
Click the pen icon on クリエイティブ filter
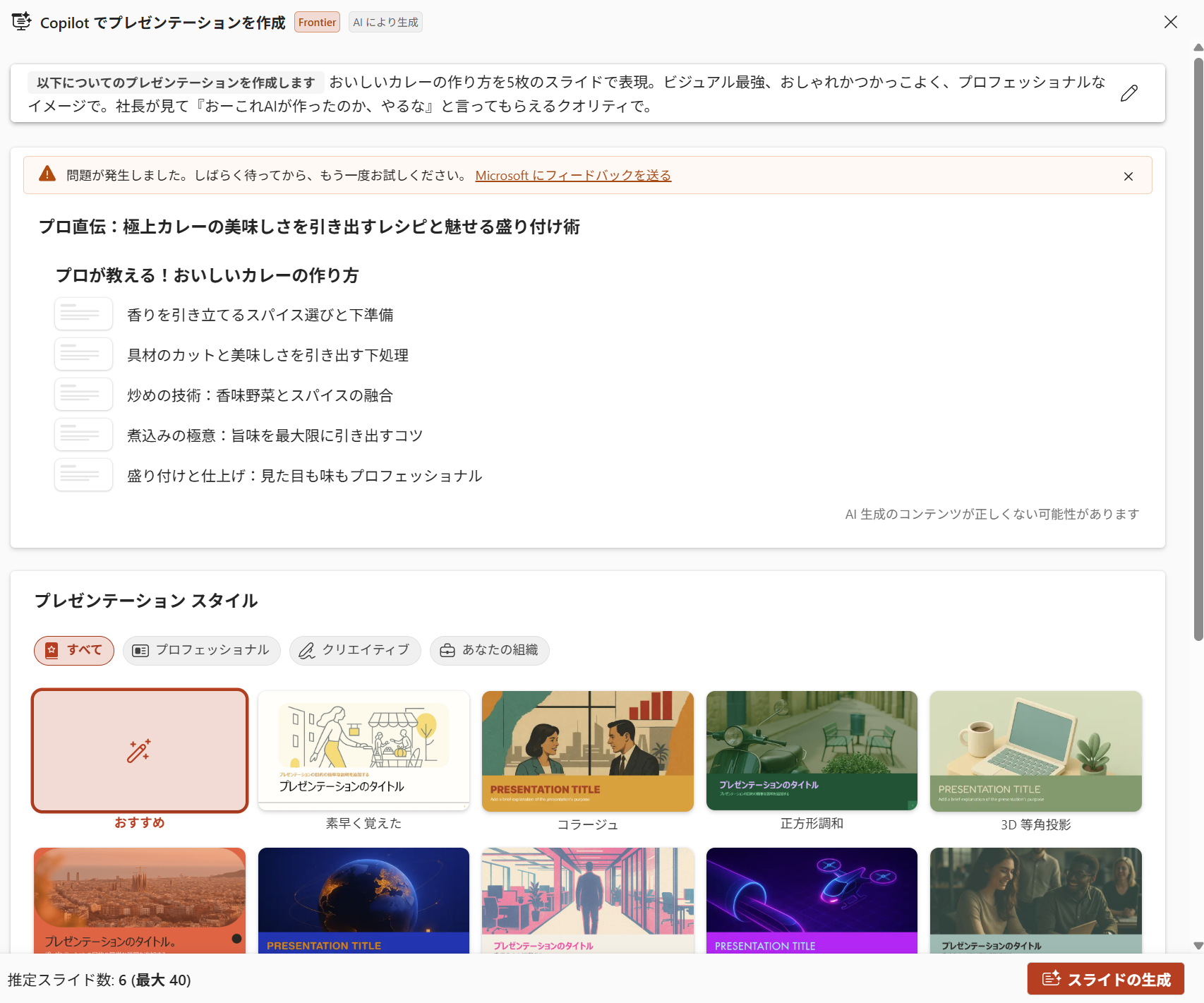point(306,650)
